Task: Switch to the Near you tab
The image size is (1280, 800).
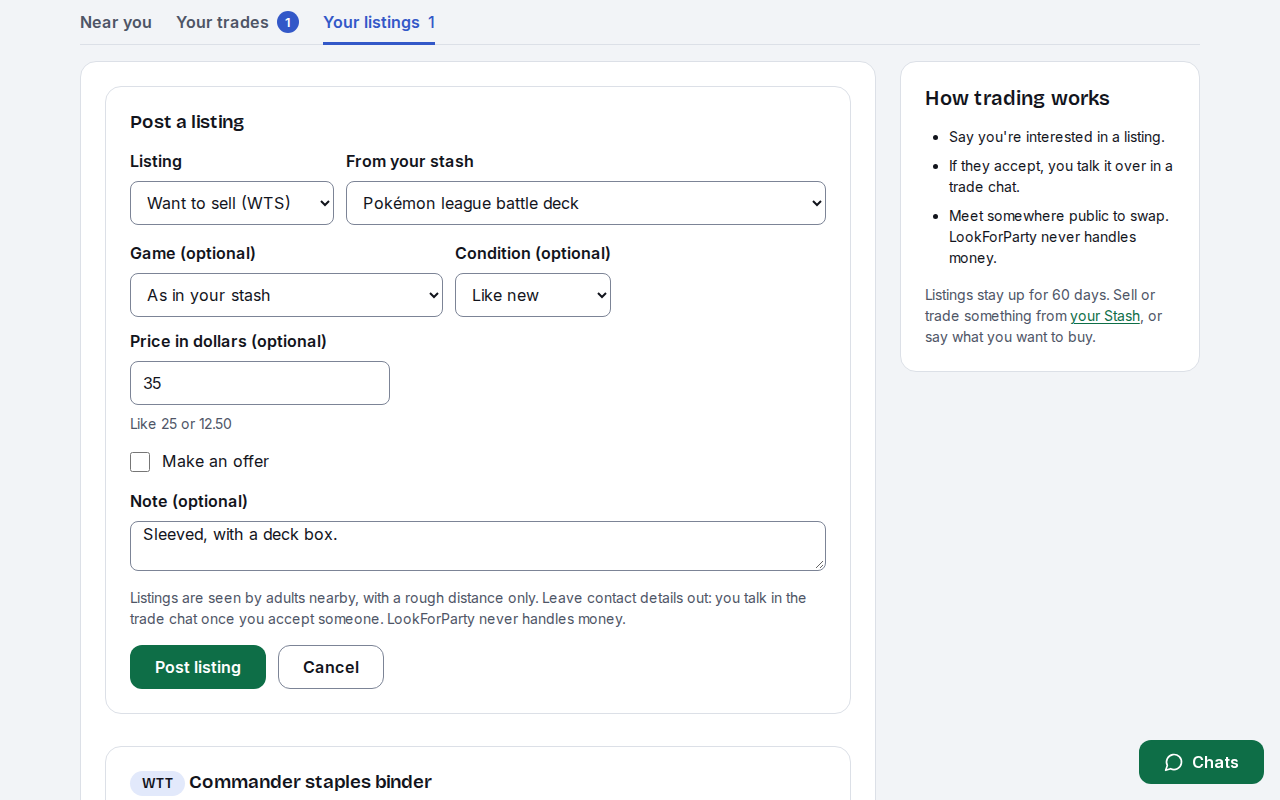Action: 116,22
